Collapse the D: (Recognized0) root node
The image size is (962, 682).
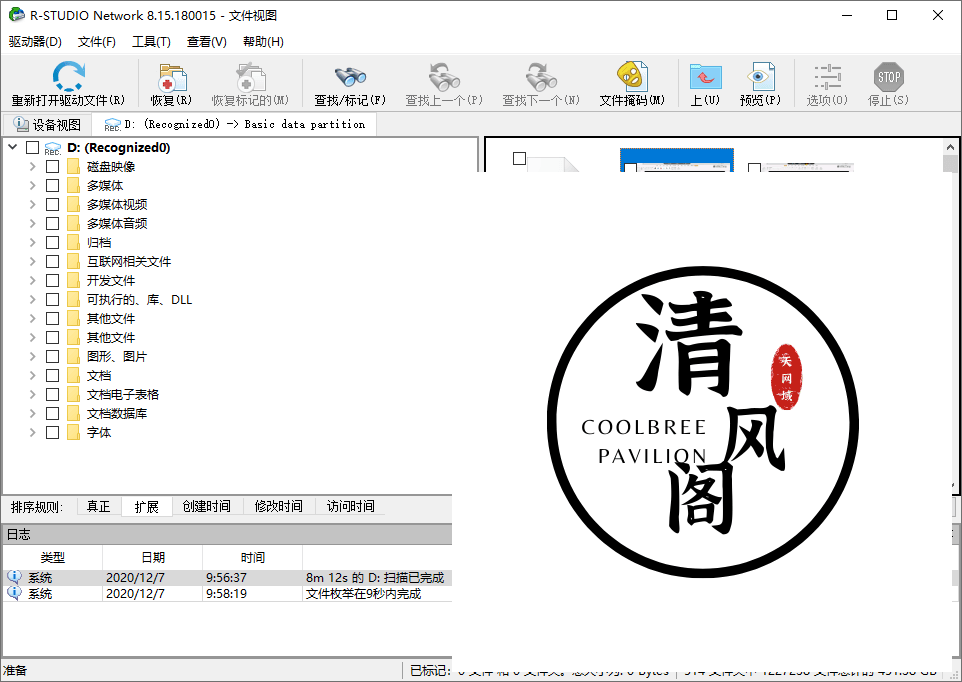click(12, 147)
